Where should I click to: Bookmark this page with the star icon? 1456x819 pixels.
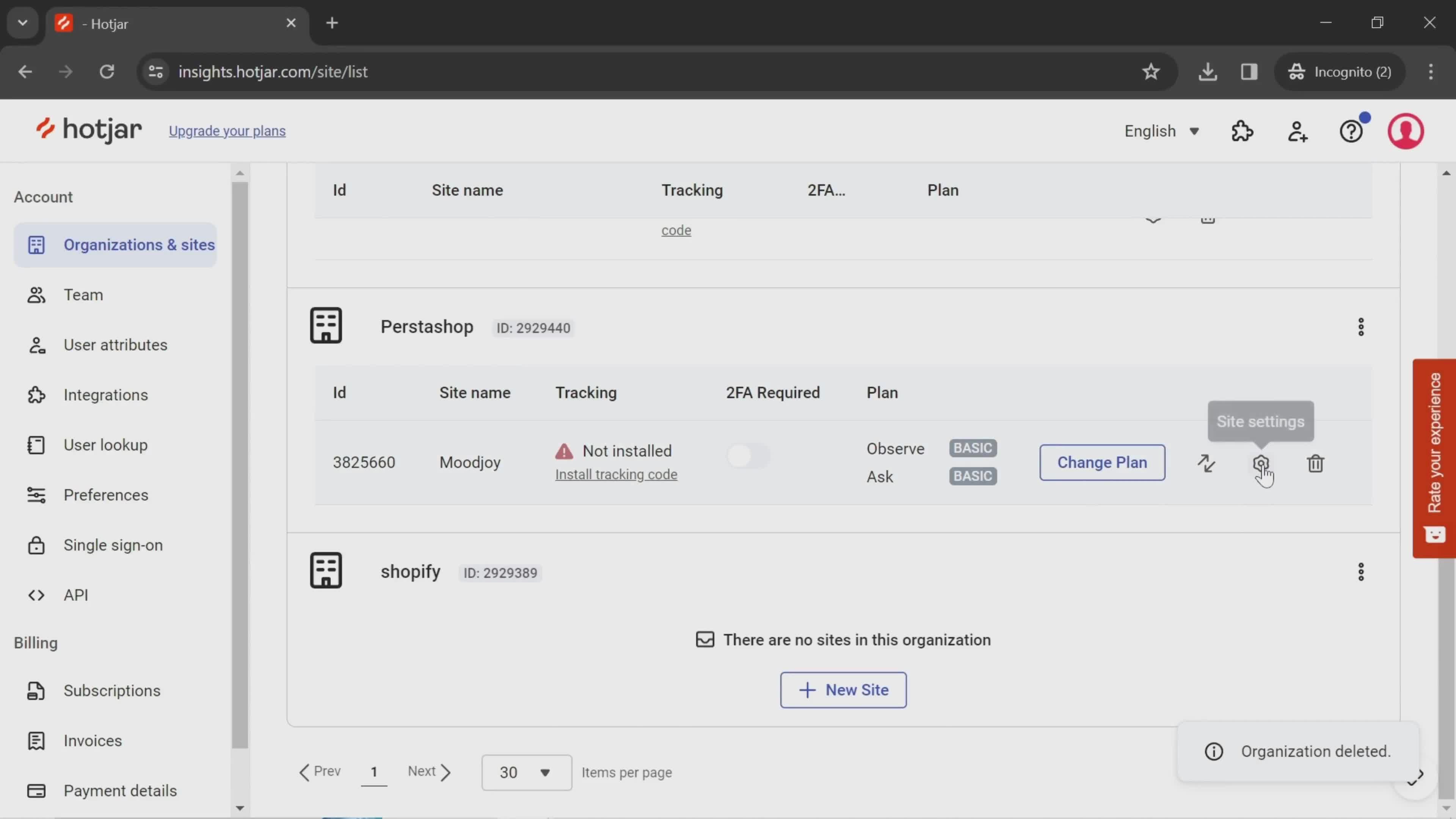click(x=1151, y=72)
